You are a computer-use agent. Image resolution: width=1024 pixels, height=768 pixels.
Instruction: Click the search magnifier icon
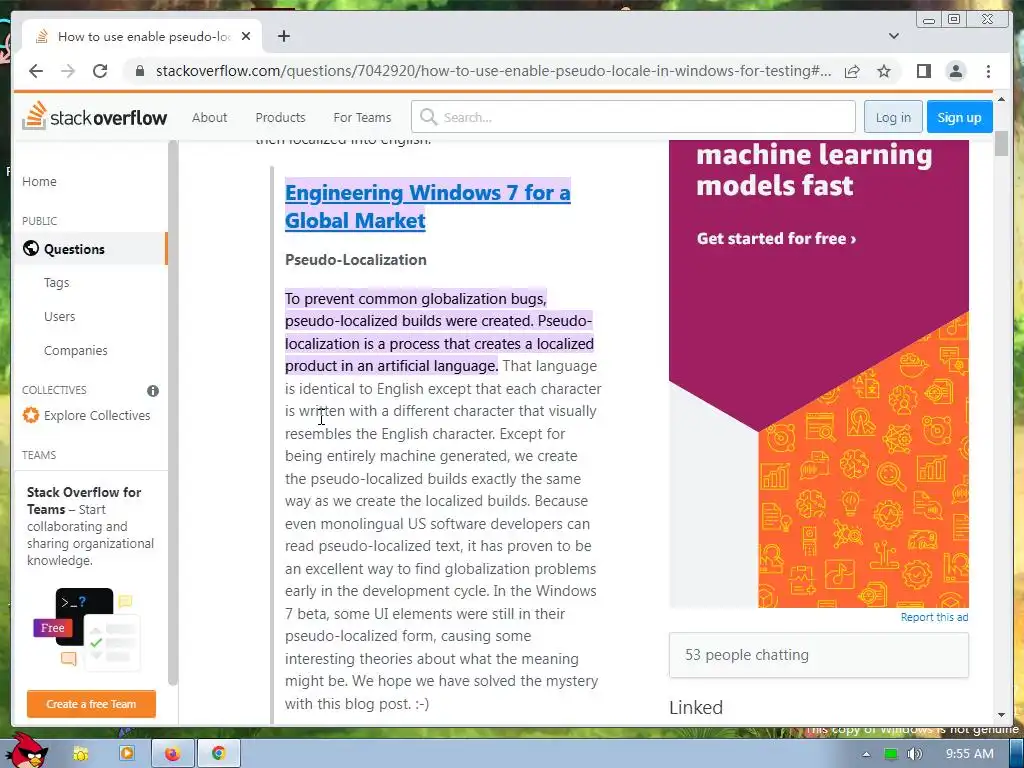click(x=428, y=117)
